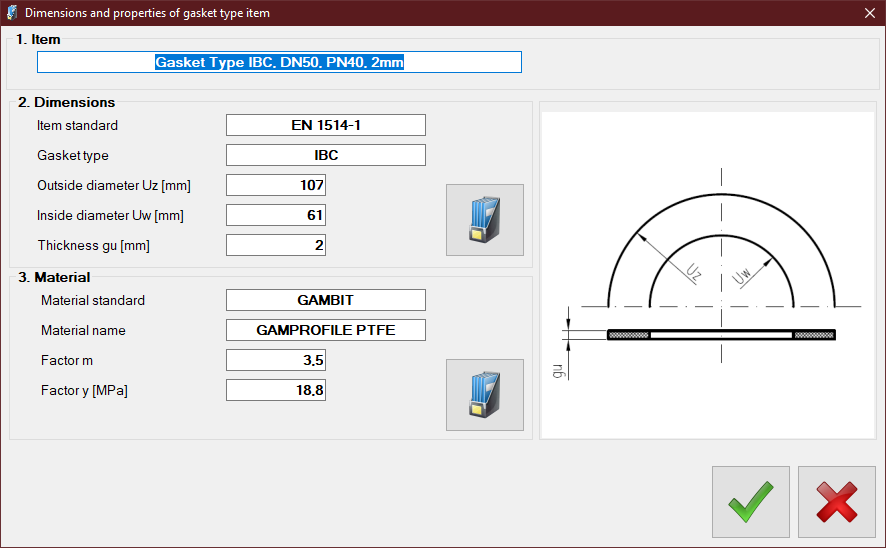
Task: Click the Uz label in the diagram
Action: tap(695, 271)
